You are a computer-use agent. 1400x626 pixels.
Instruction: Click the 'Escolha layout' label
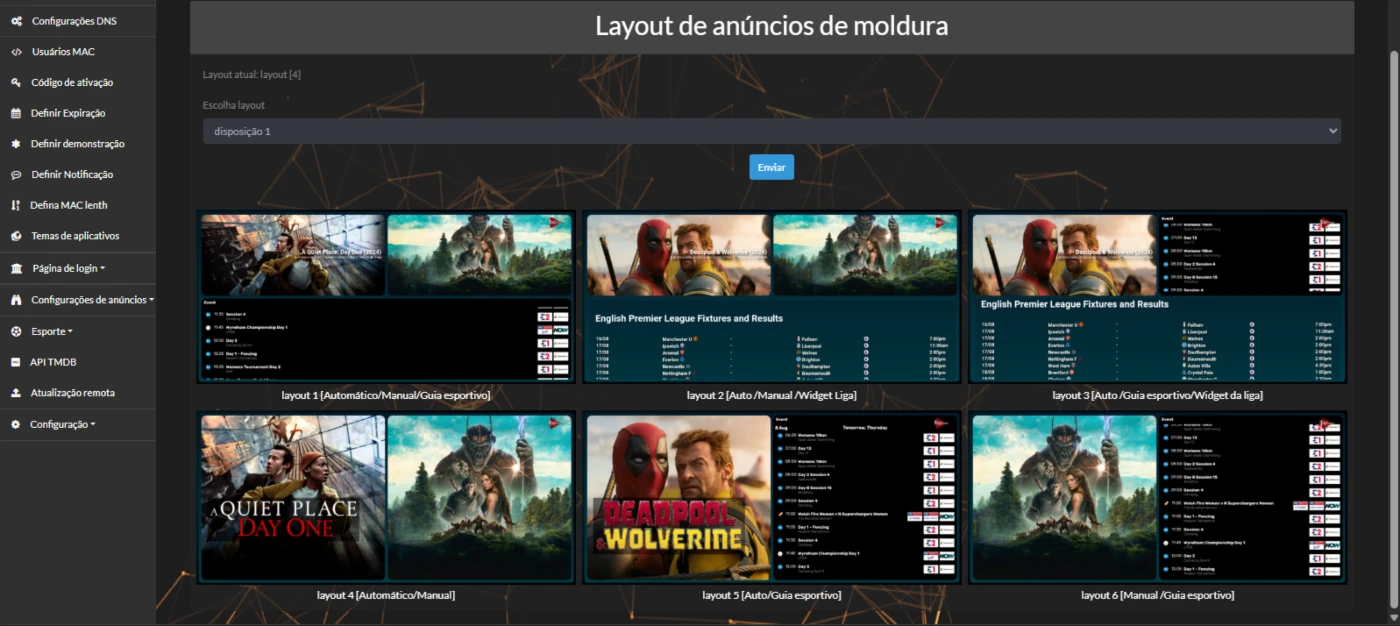234,105
